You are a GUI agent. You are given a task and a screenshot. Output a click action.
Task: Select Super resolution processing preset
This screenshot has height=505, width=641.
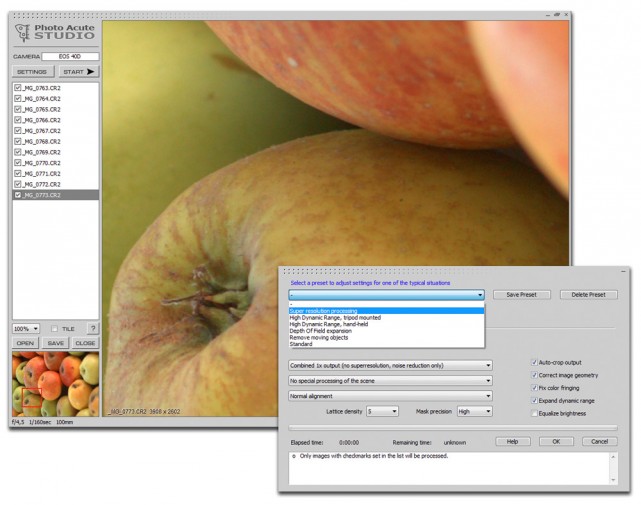coord(386,311)
